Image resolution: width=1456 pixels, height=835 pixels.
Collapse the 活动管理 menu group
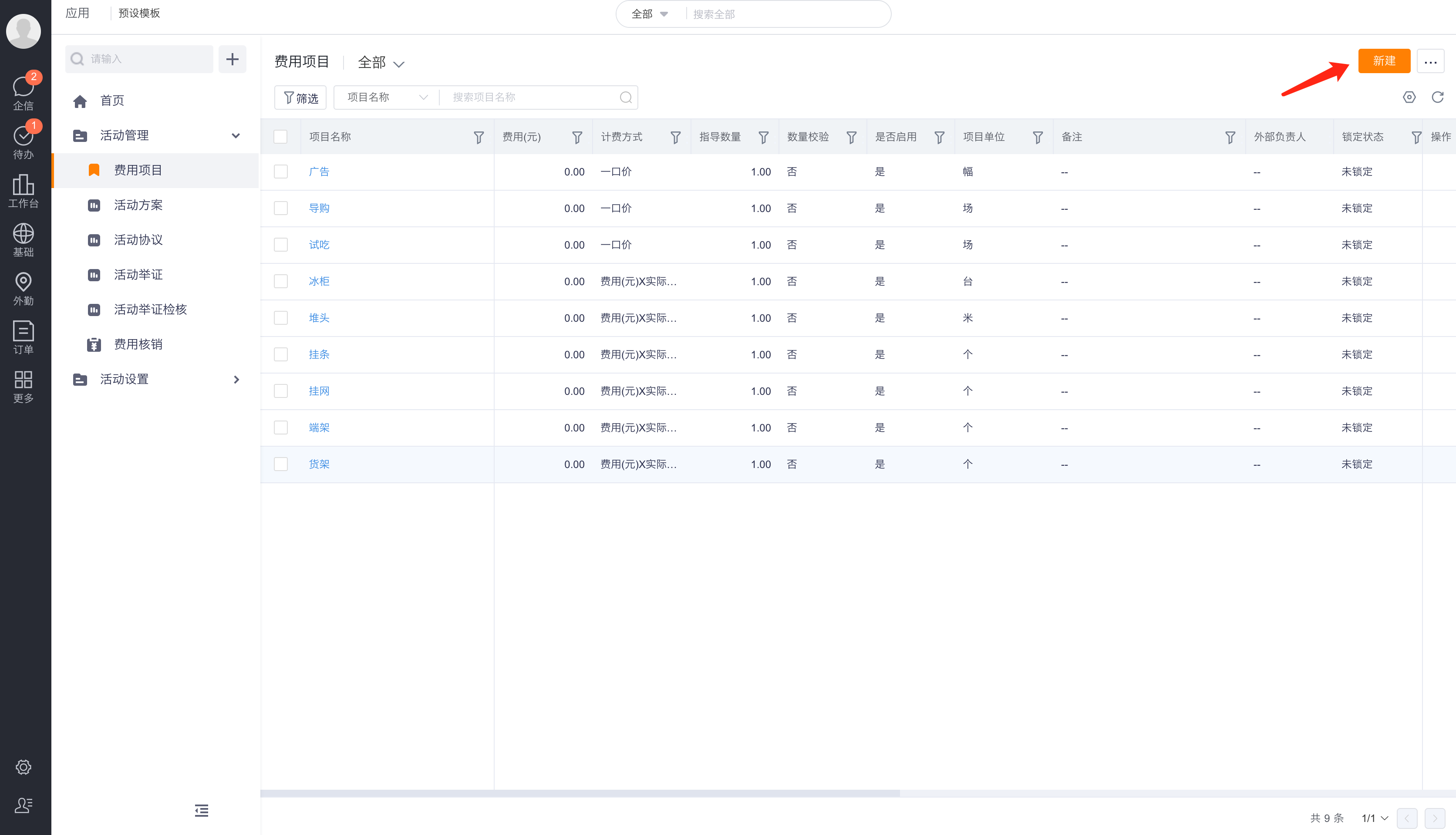235,136
